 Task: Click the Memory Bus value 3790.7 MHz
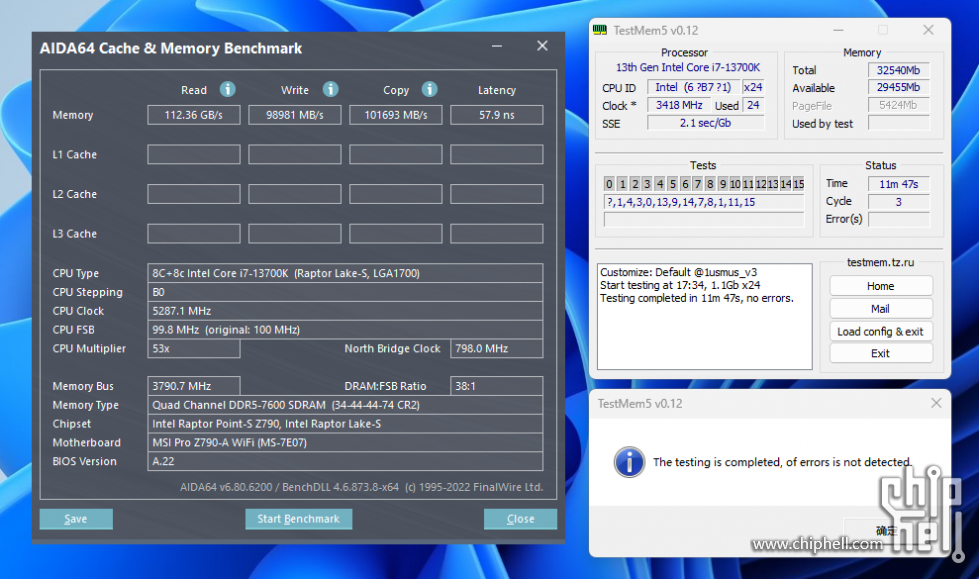tap(194, 386)
